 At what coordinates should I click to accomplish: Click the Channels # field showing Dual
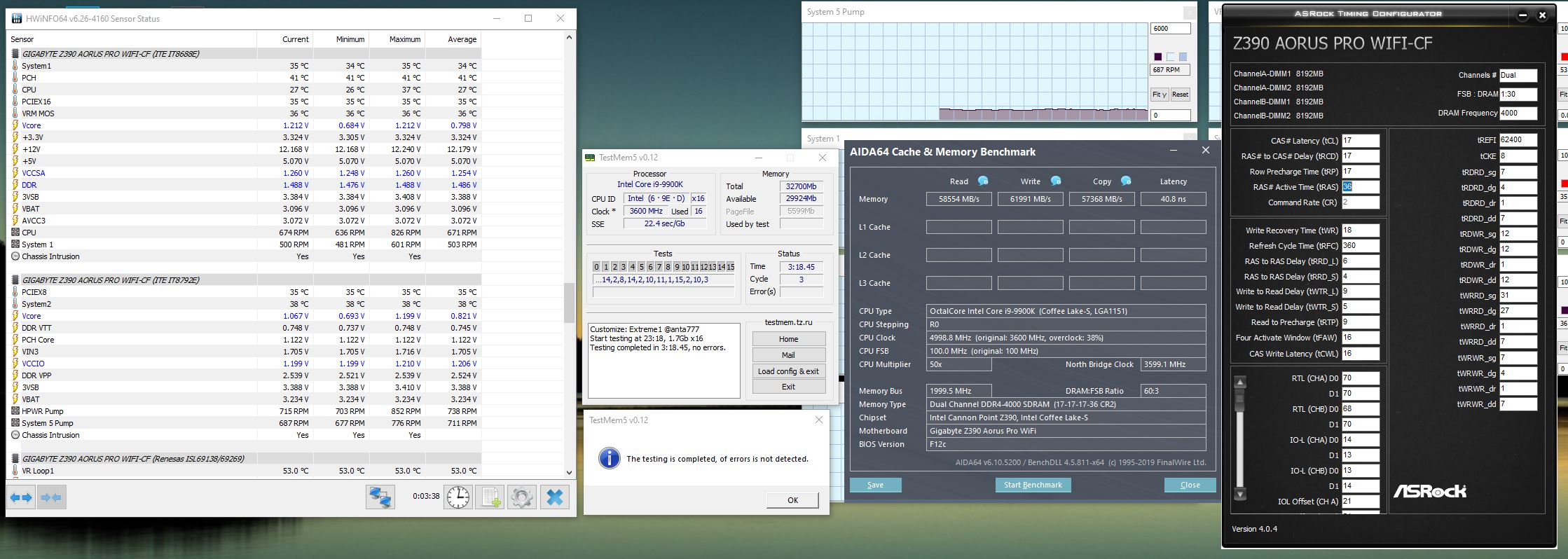click(1518, 75)
